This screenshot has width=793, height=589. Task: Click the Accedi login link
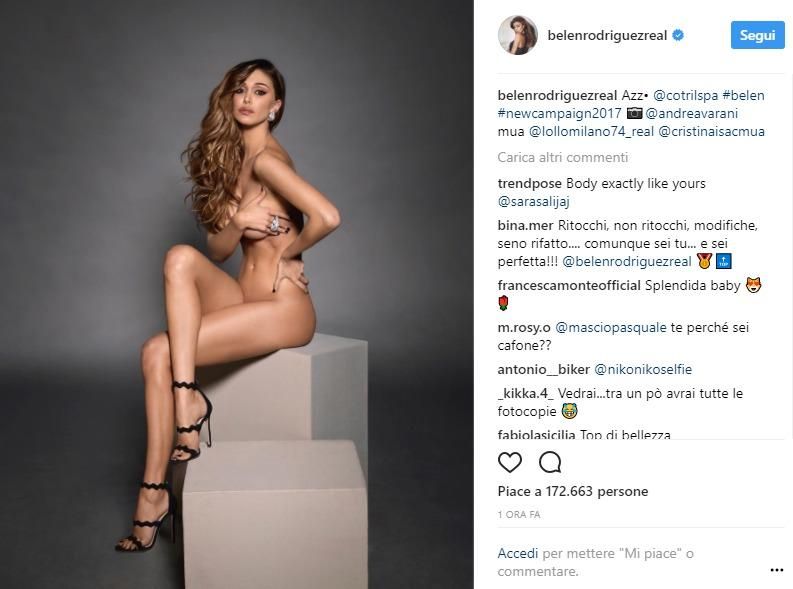pyautogui.click(x=518, y=553)
